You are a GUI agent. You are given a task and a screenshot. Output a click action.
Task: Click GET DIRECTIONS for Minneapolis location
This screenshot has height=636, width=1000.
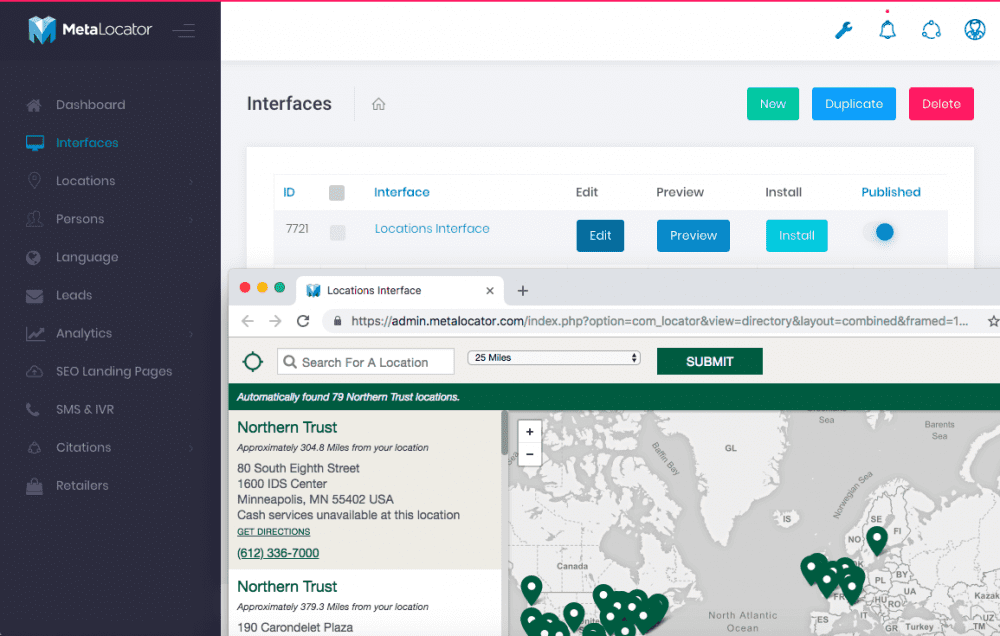click(274, 531)
